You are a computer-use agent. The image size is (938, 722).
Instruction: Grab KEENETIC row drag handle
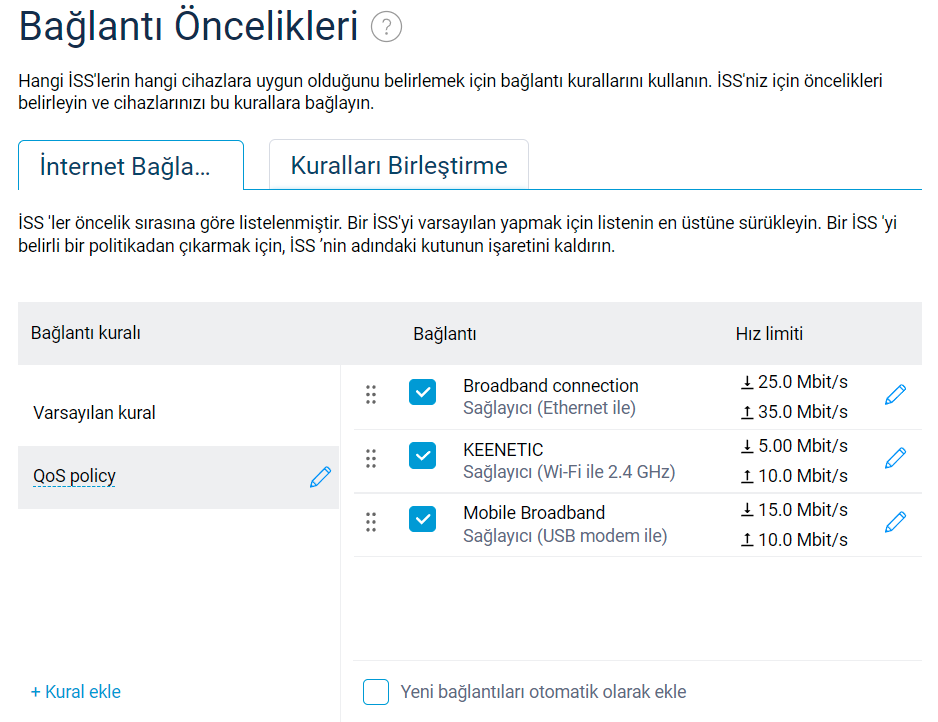[x=371, y=458]
